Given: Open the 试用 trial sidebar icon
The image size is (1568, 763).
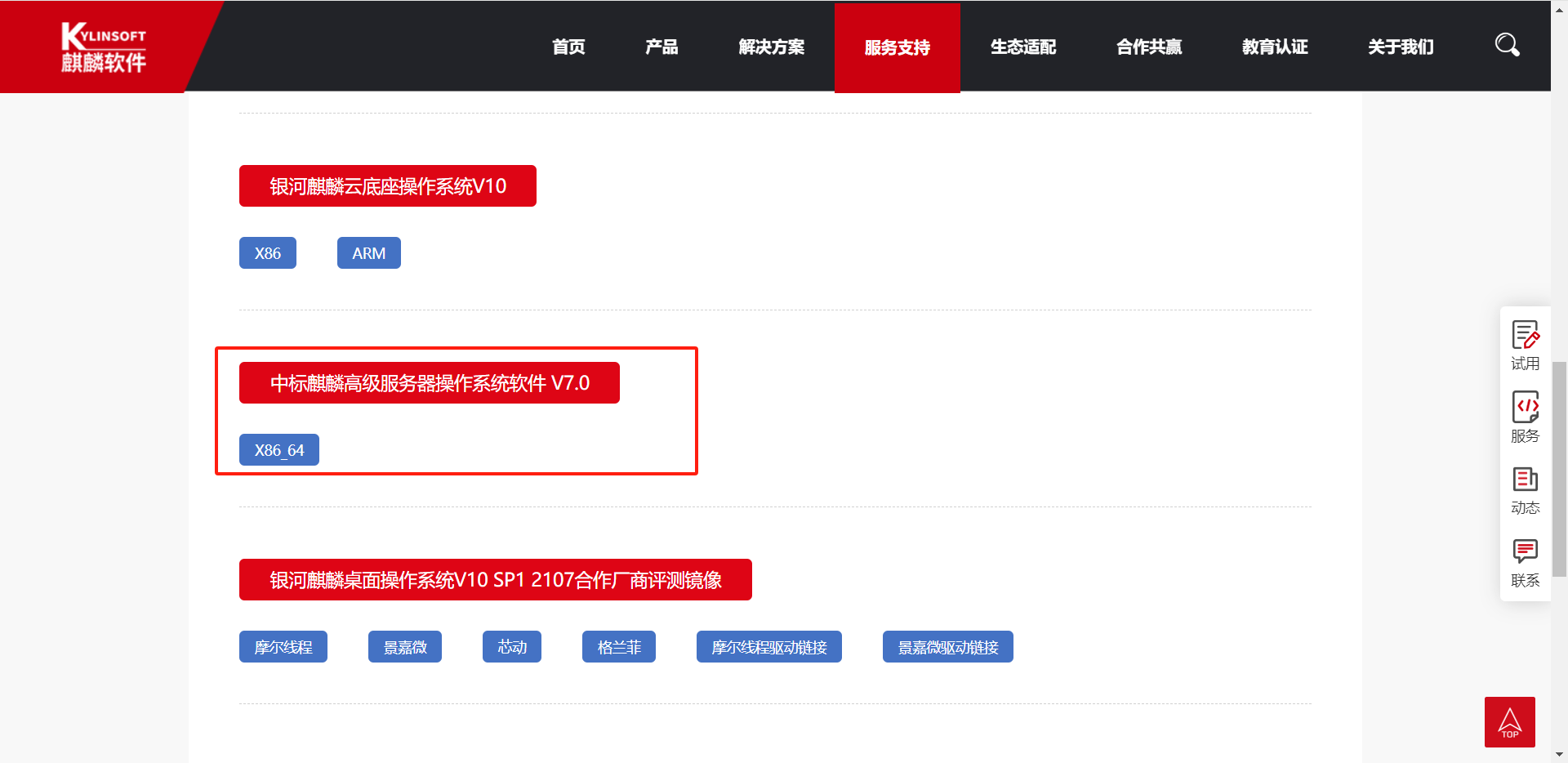Looking at the screenshot, I should pos(1525,346).
